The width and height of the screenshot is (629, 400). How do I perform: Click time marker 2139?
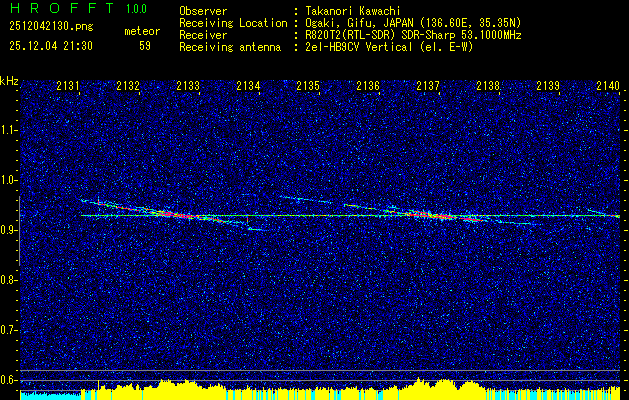point(548,86)
